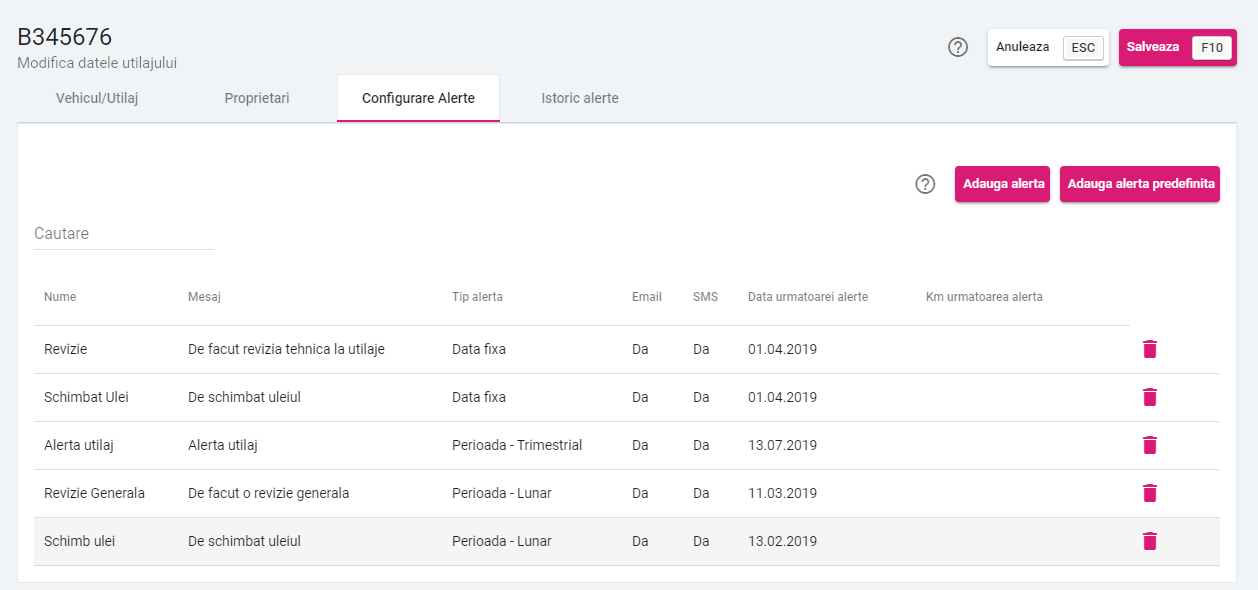1258x590 pixels.
Task: Select the Alerta utilaj name cell
Action: point(79,445)
